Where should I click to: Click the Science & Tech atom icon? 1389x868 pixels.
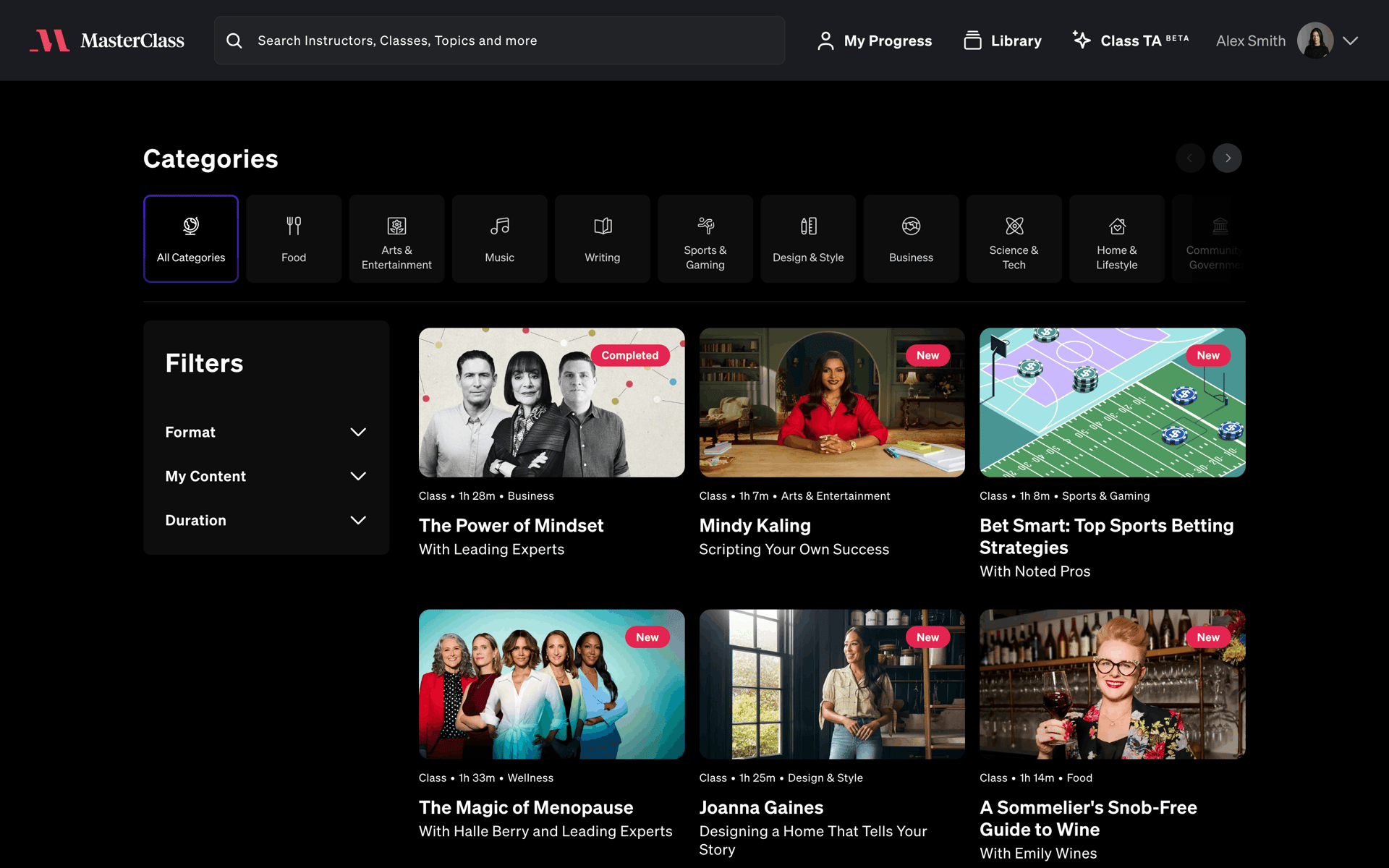pyautogui.click(x=1014, y=226)
